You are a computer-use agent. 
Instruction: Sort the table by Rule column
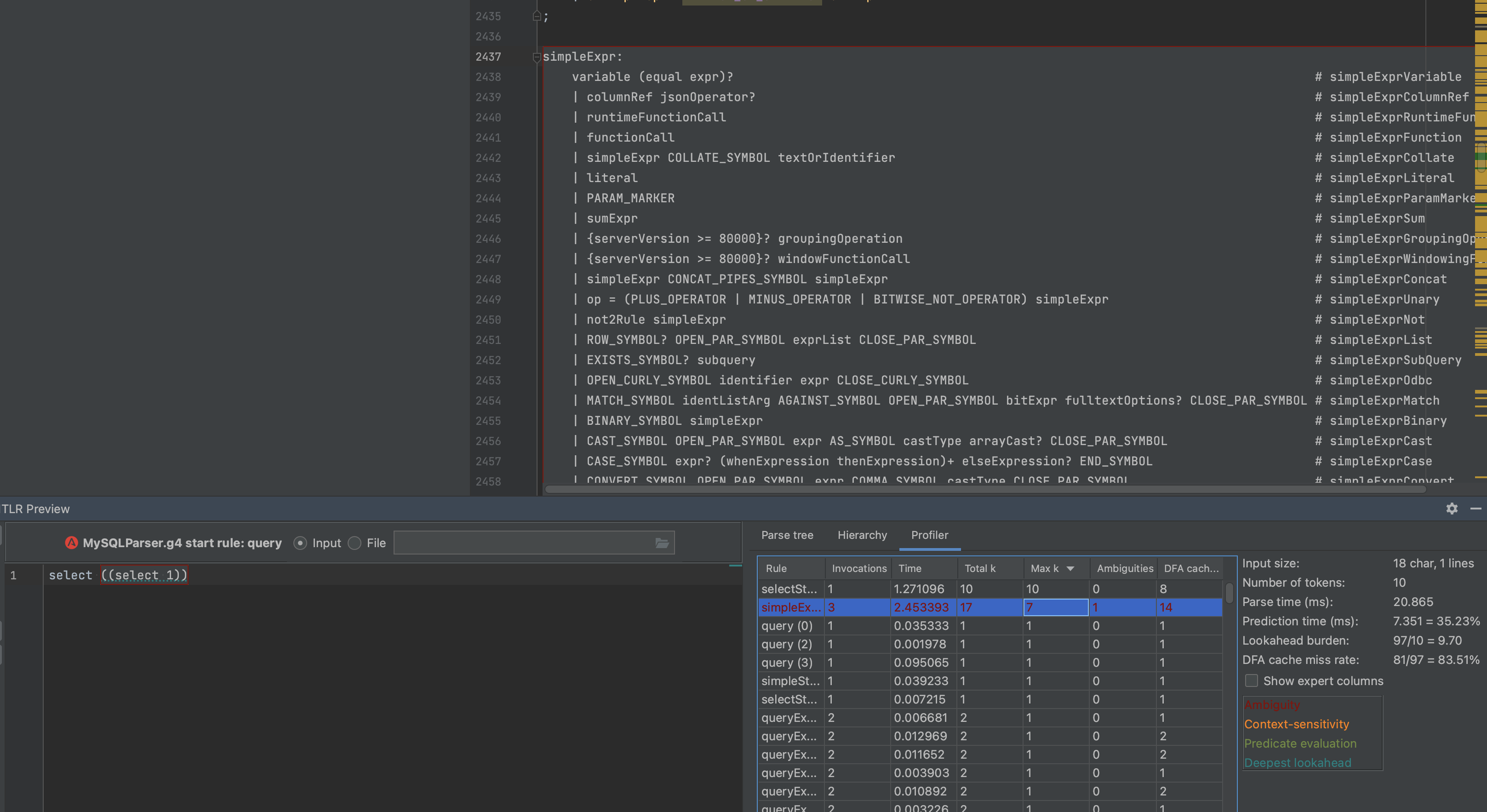pyautogui.click(x=791, y=568)
